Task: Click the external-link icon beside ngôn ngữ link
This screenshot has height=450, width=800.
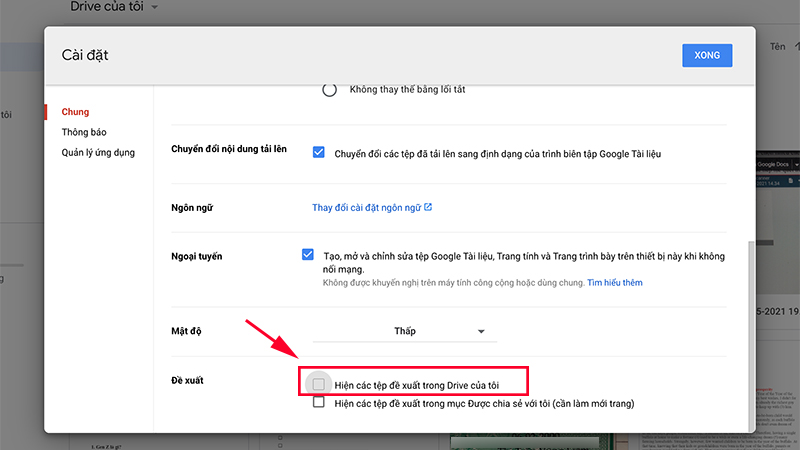Action: 428,207
